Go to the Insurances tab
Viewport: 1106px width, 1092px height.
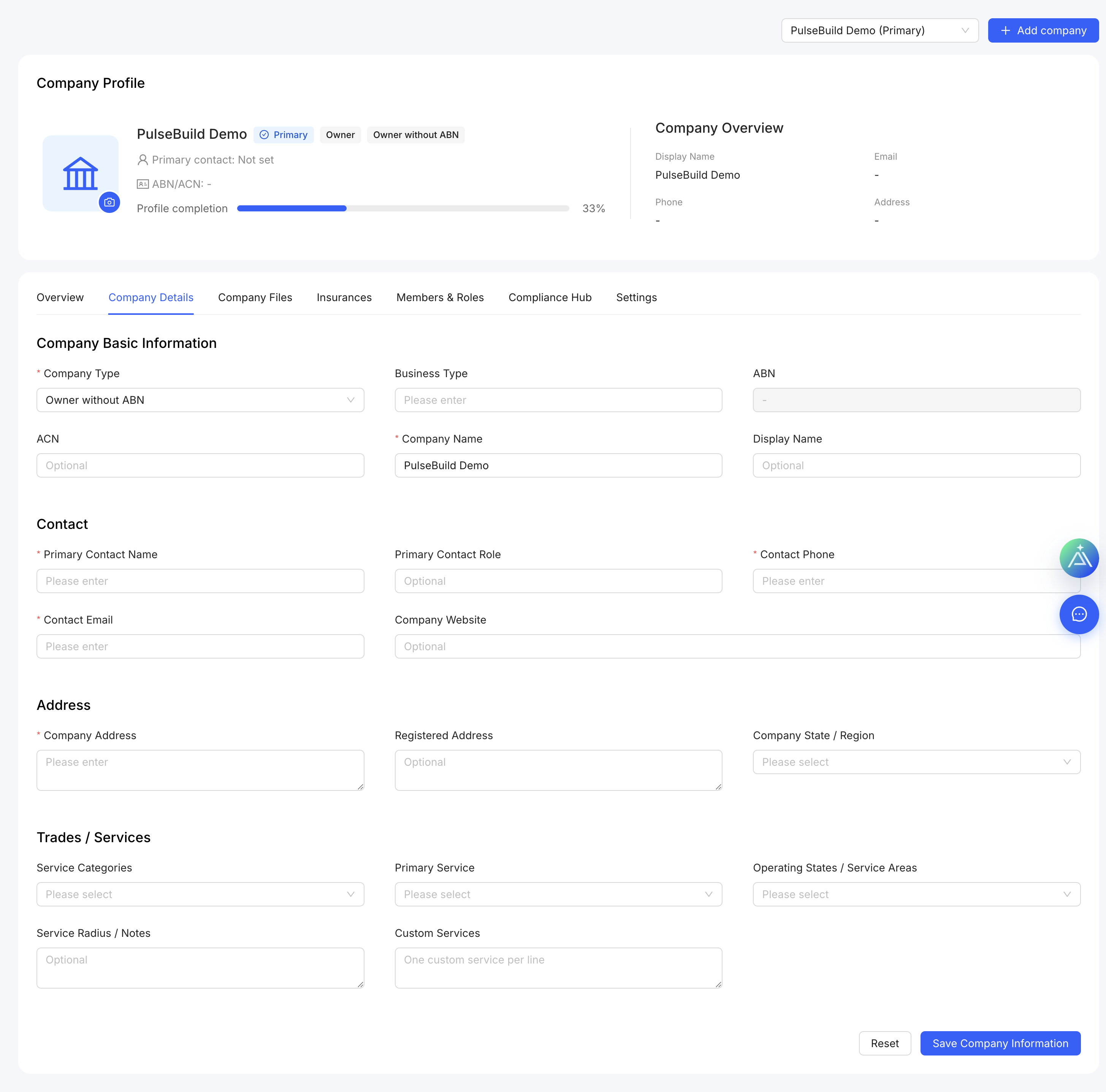point(344,297)
